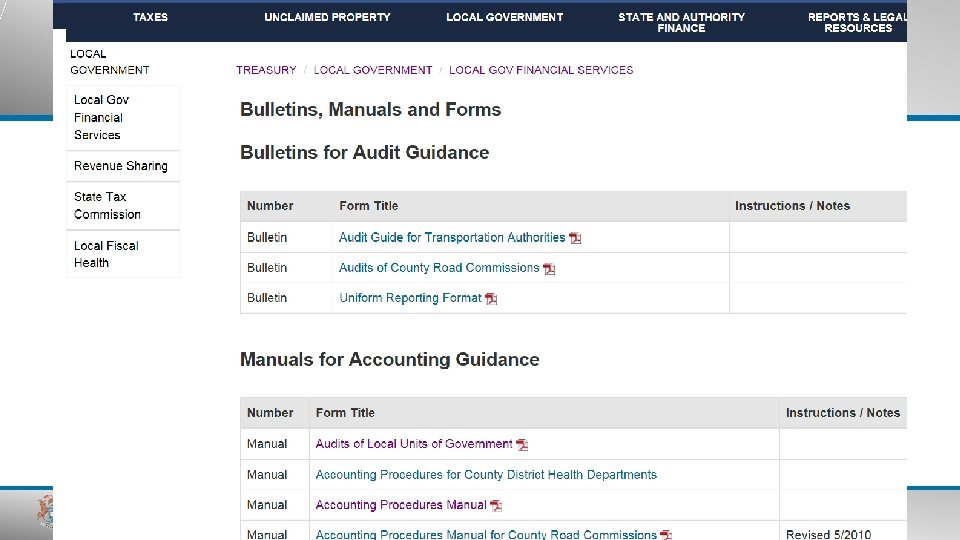This screenshot has width=960, height=540.
Task: Click Local Gov Financial Services breadcrumb
Action: pyautogui.click(x=541, y=70)
